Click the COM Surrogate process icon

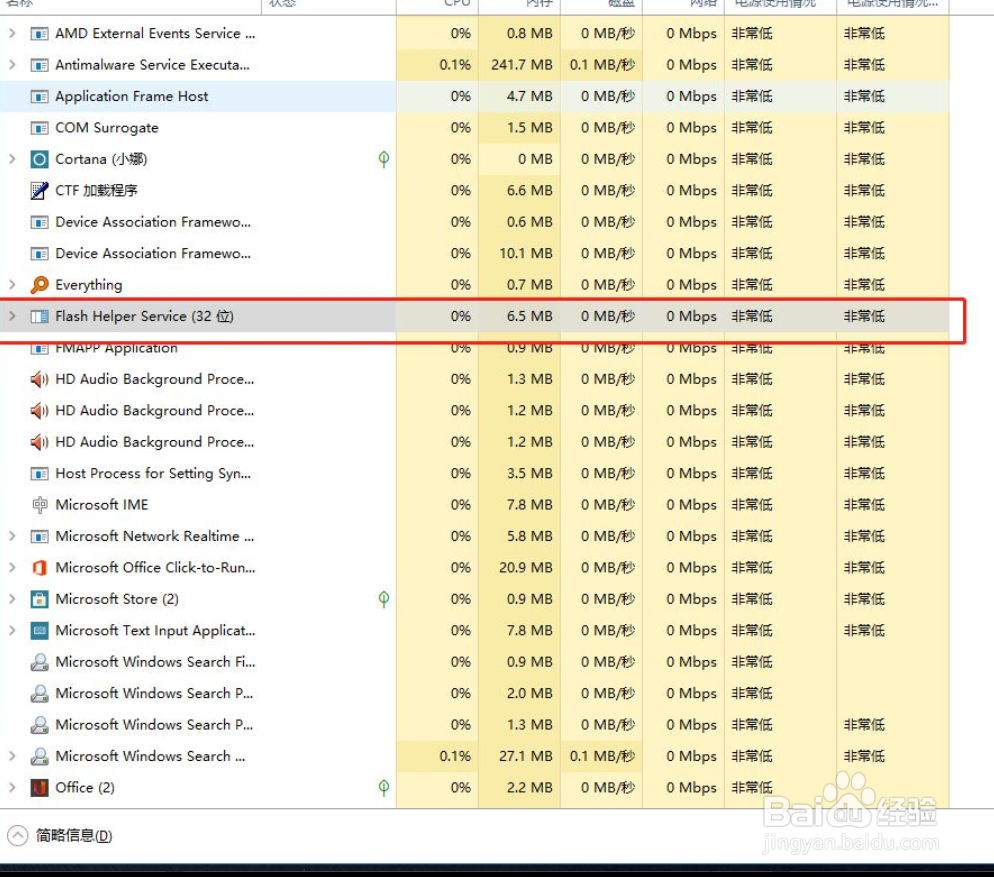point(39,128)
